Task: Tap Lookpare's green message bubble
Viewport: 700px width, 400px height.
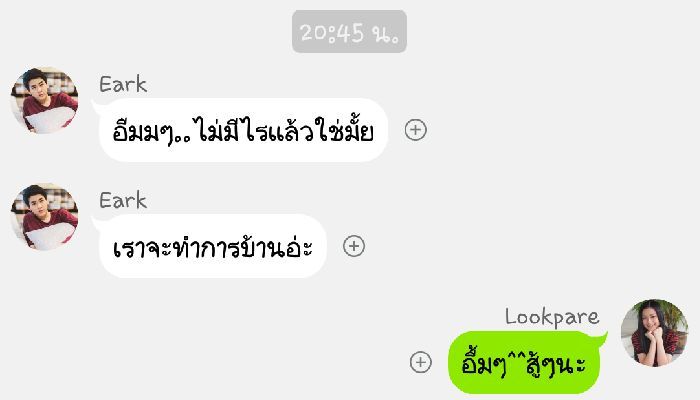Action: (525, 362)
